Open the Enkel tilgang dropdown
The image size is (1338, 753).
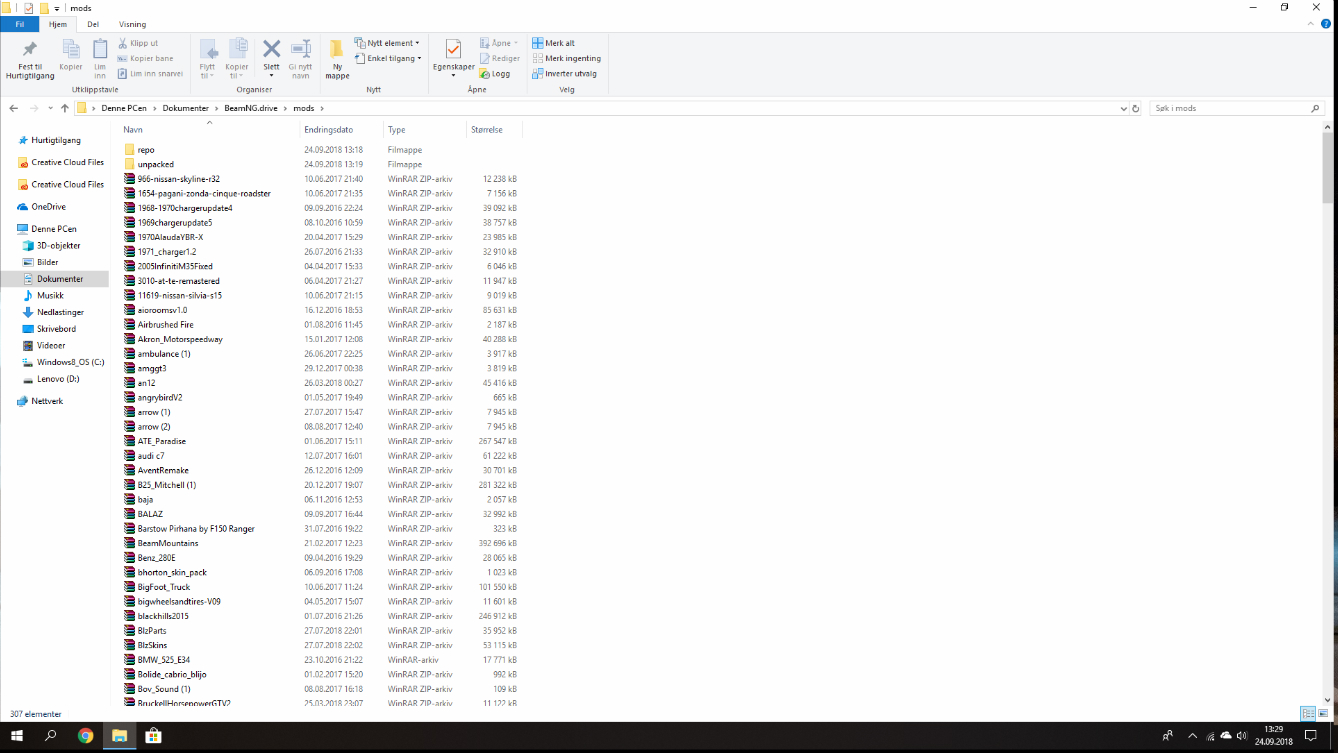pos(388,58)
